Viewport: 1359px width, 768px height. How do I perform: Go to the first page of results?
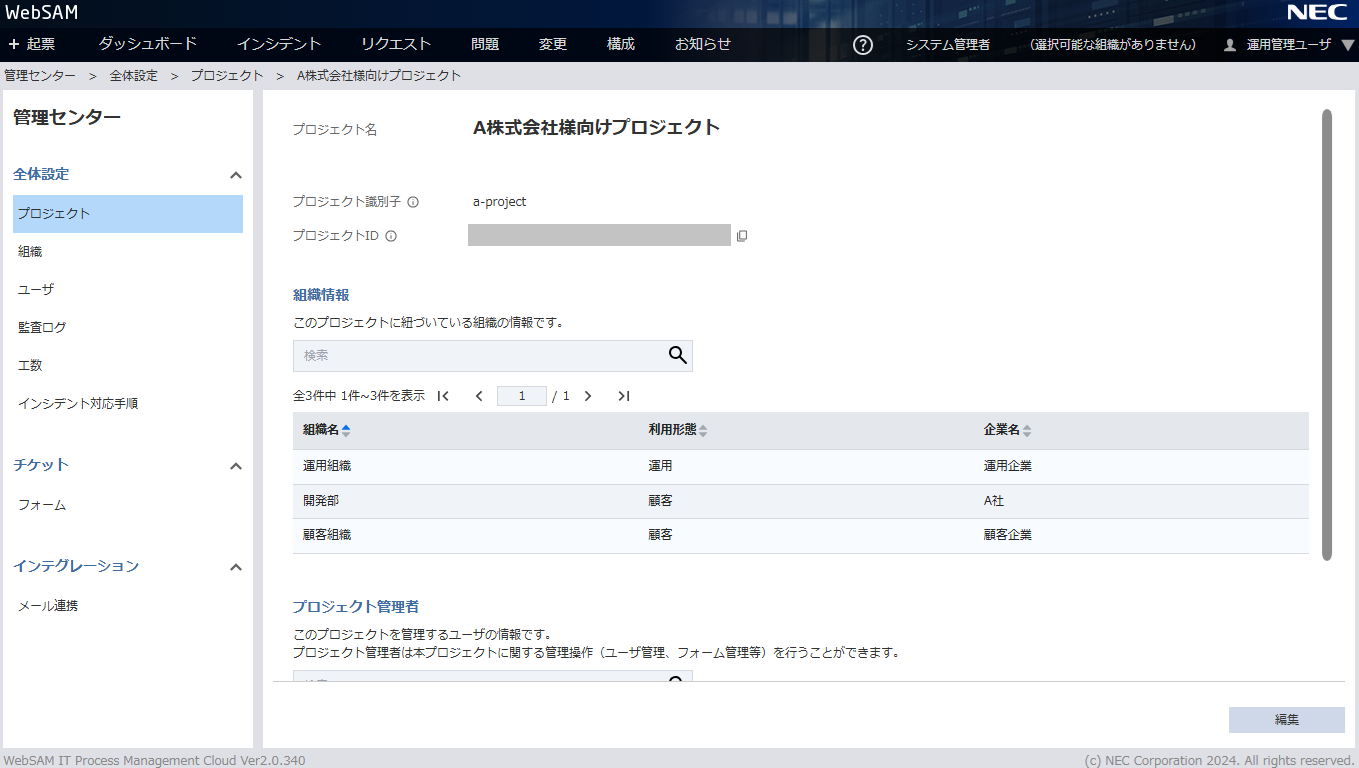[444, 396]
